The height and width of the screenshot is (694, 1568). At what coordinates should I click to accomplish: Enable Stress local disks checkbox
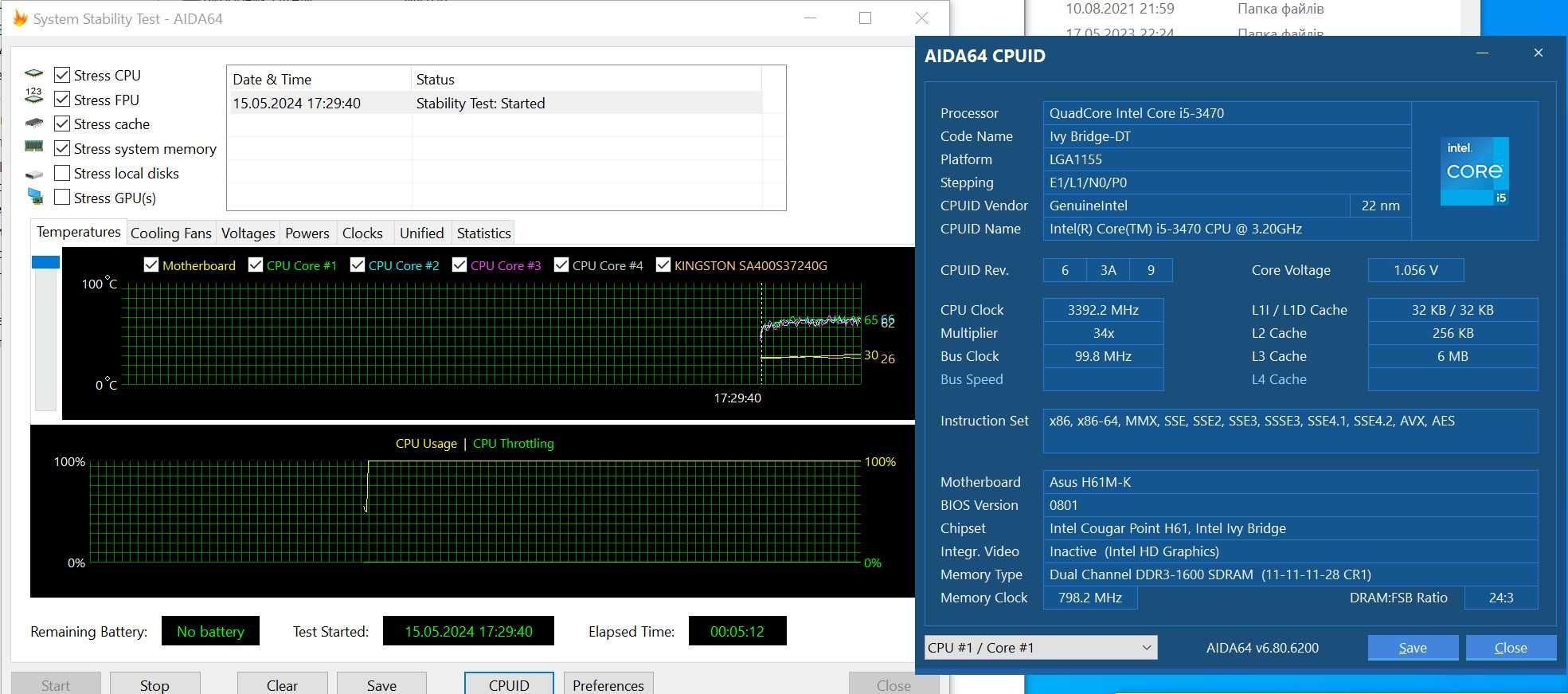tap(62, 173)
